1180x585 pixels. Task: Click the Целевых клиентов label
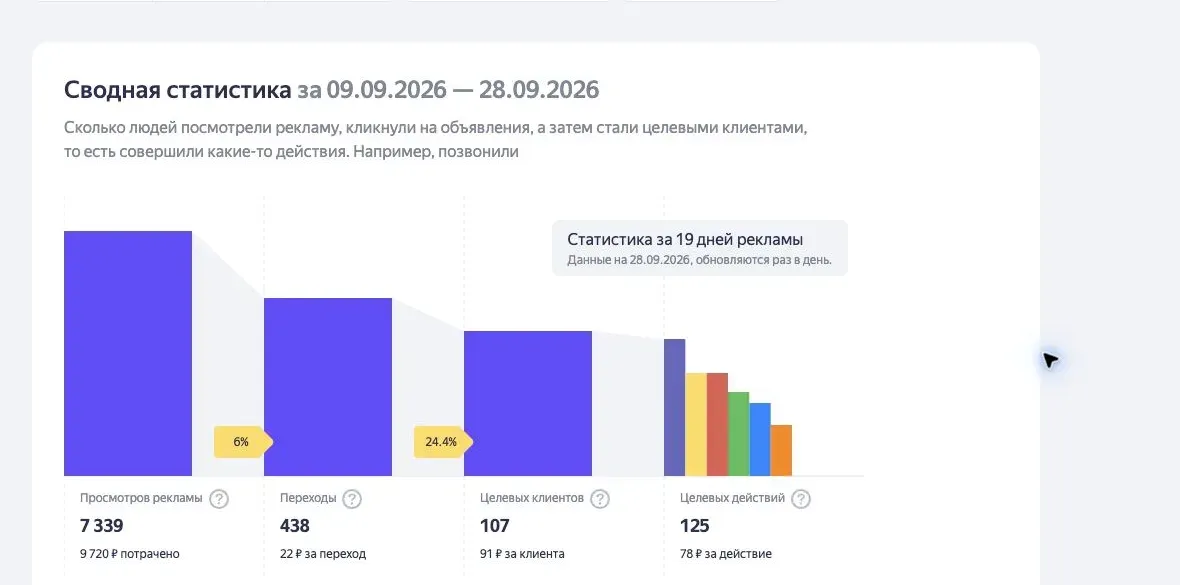(x=532, y=498)
